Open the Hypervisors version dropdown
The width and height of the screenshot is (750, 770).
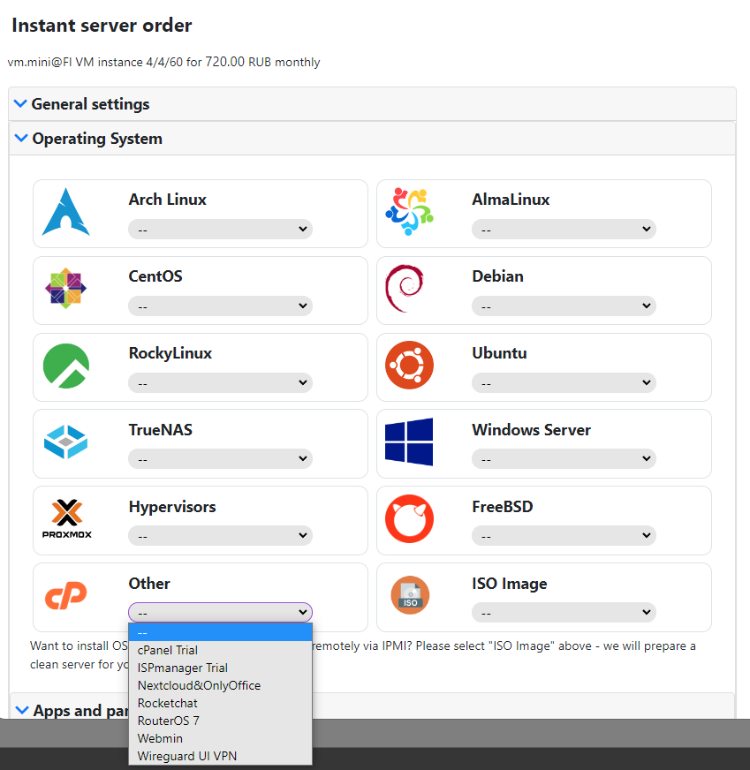point(220,535)
